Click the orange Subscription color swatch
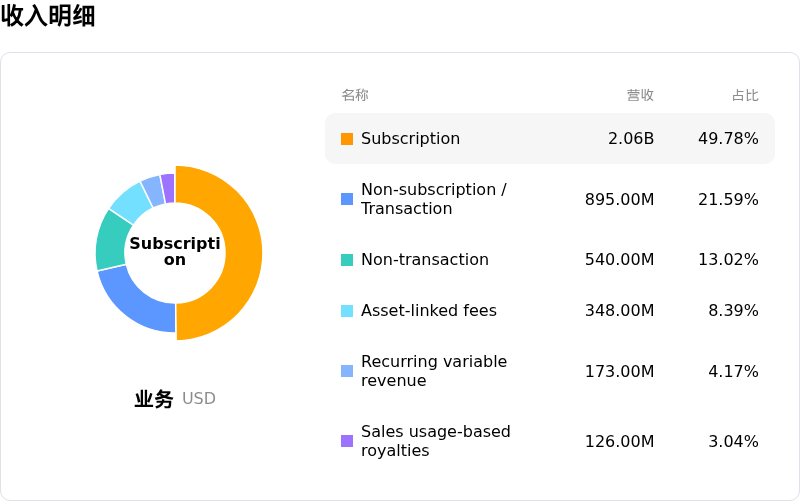Image resolution: width=800 pixels, height=501 pixels. click(x=347, y=139)
